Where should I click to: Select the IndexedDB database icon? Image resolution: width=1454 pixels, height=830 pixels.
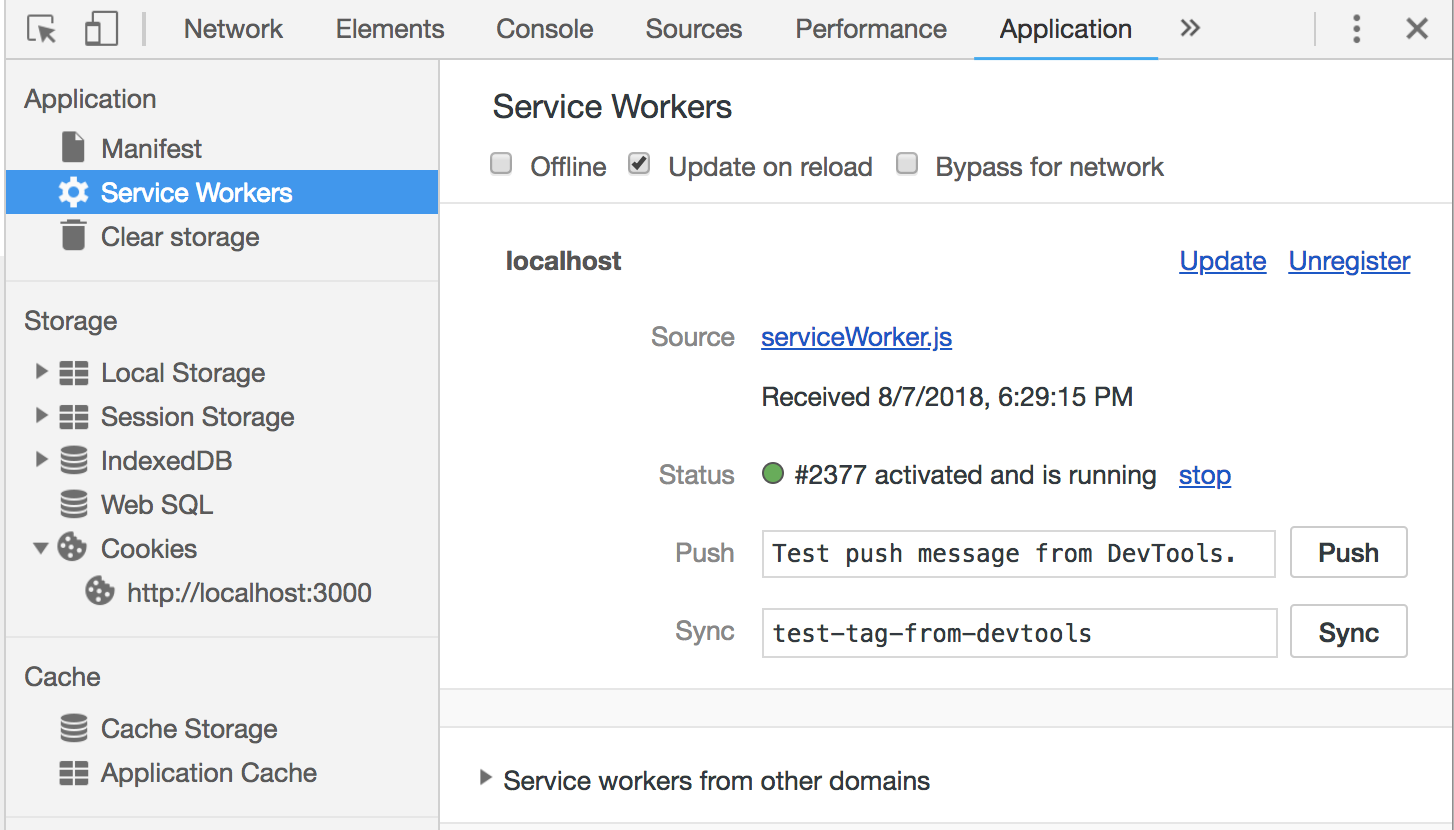pyautogui.click(x=73, y=460)
